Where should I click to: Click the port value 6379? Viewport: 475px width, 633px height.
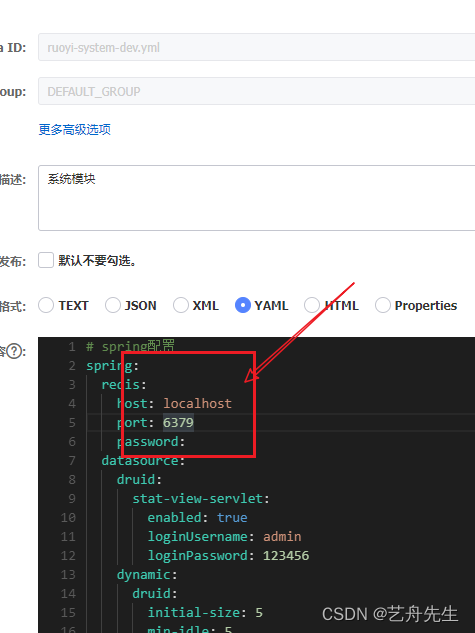178,422
